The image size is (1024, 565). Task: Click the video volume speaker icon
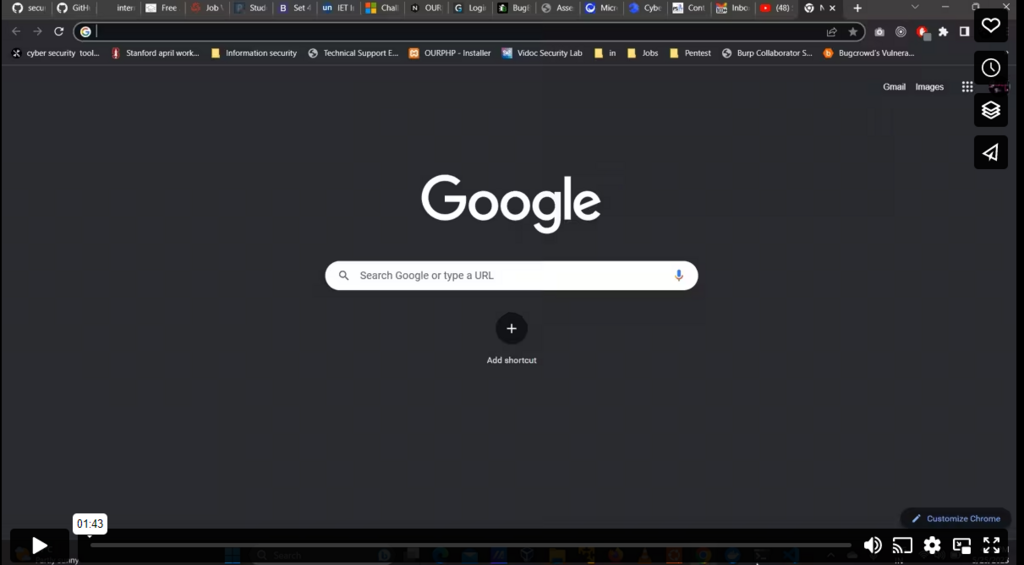click(x=872, y=545)
